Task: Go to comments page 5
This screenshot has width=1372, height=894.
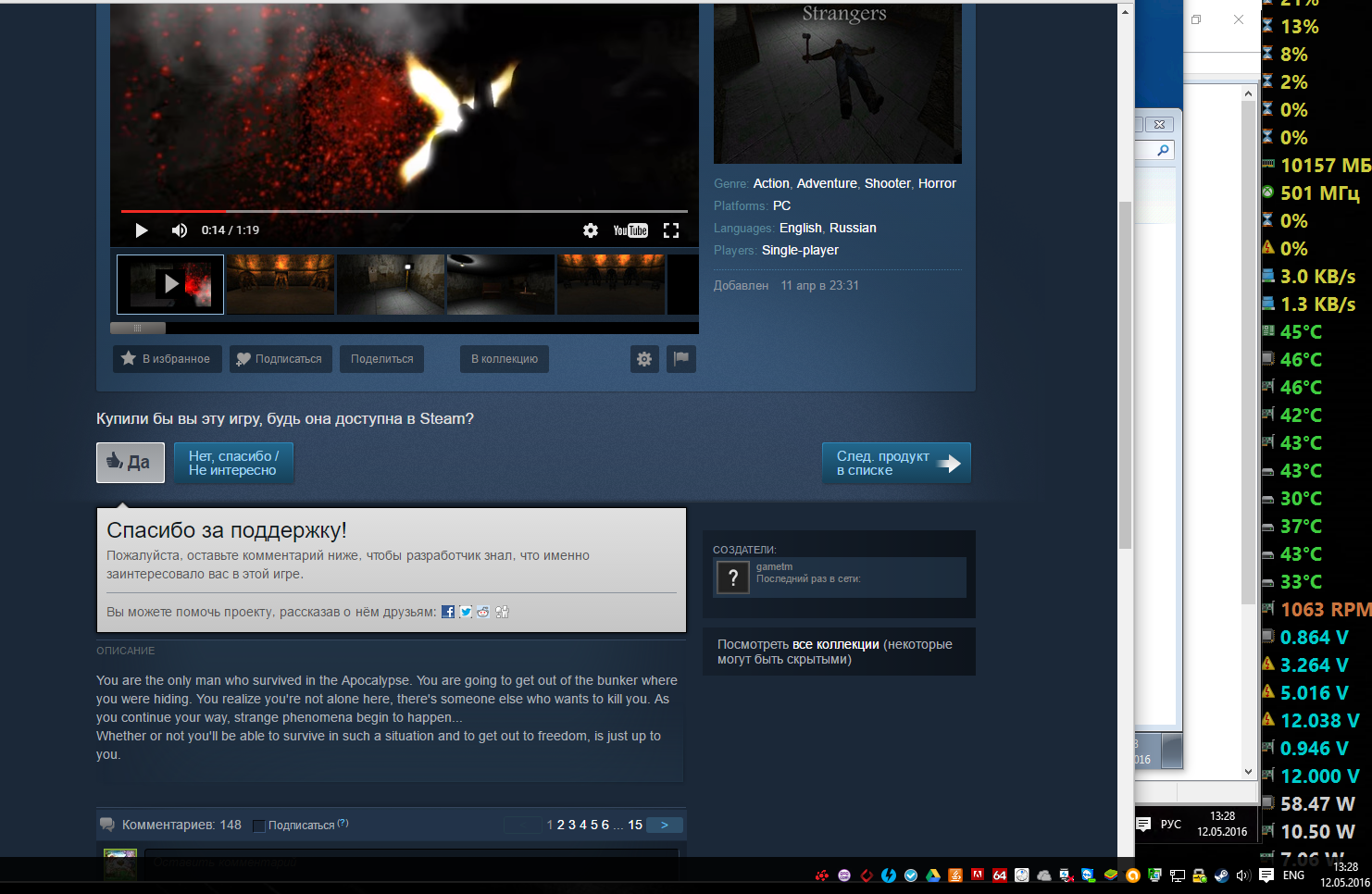Action: click(x=594, y=825)
